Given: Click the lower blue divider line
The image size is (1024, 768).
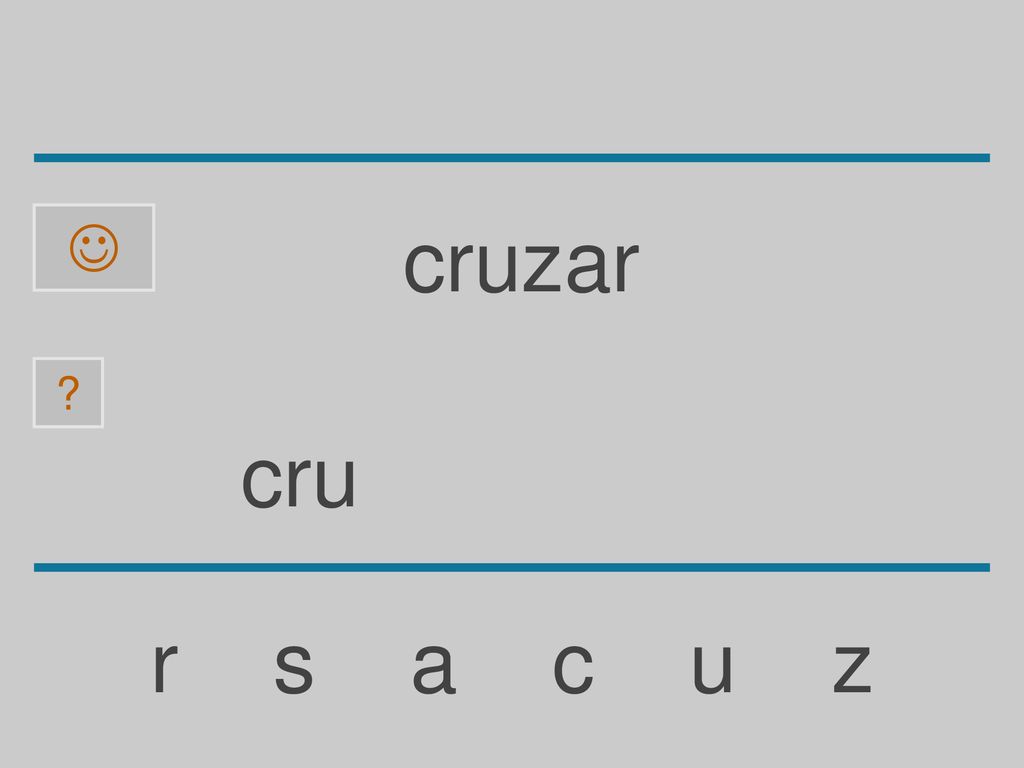Looking at the screenshot, I should (x=512, y=567).
